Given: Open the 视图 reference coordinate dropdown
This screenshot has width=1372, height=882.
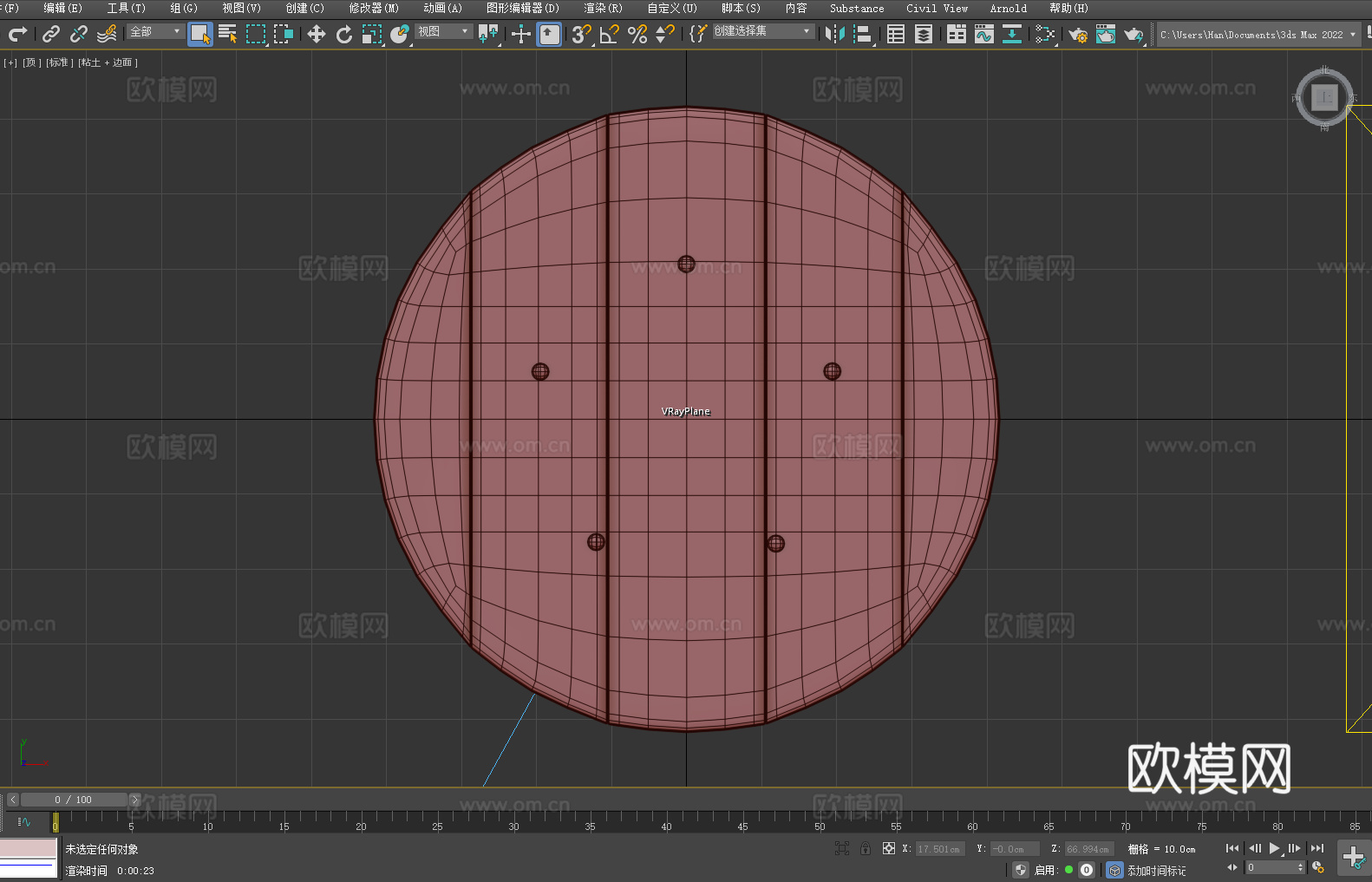Looking at the screenshot, I should pos(443,31).
